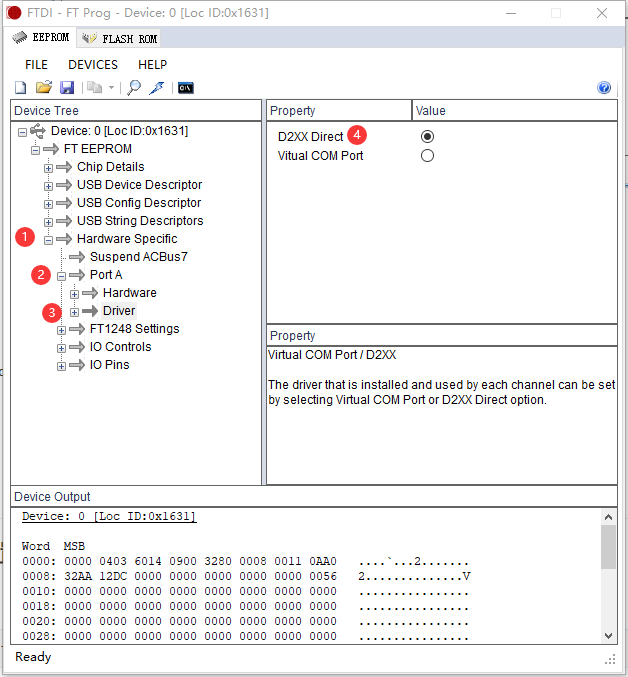Screen dimensions: 628x677
Task: Click the command prompt toolbar icon
Action: point(186,88)
